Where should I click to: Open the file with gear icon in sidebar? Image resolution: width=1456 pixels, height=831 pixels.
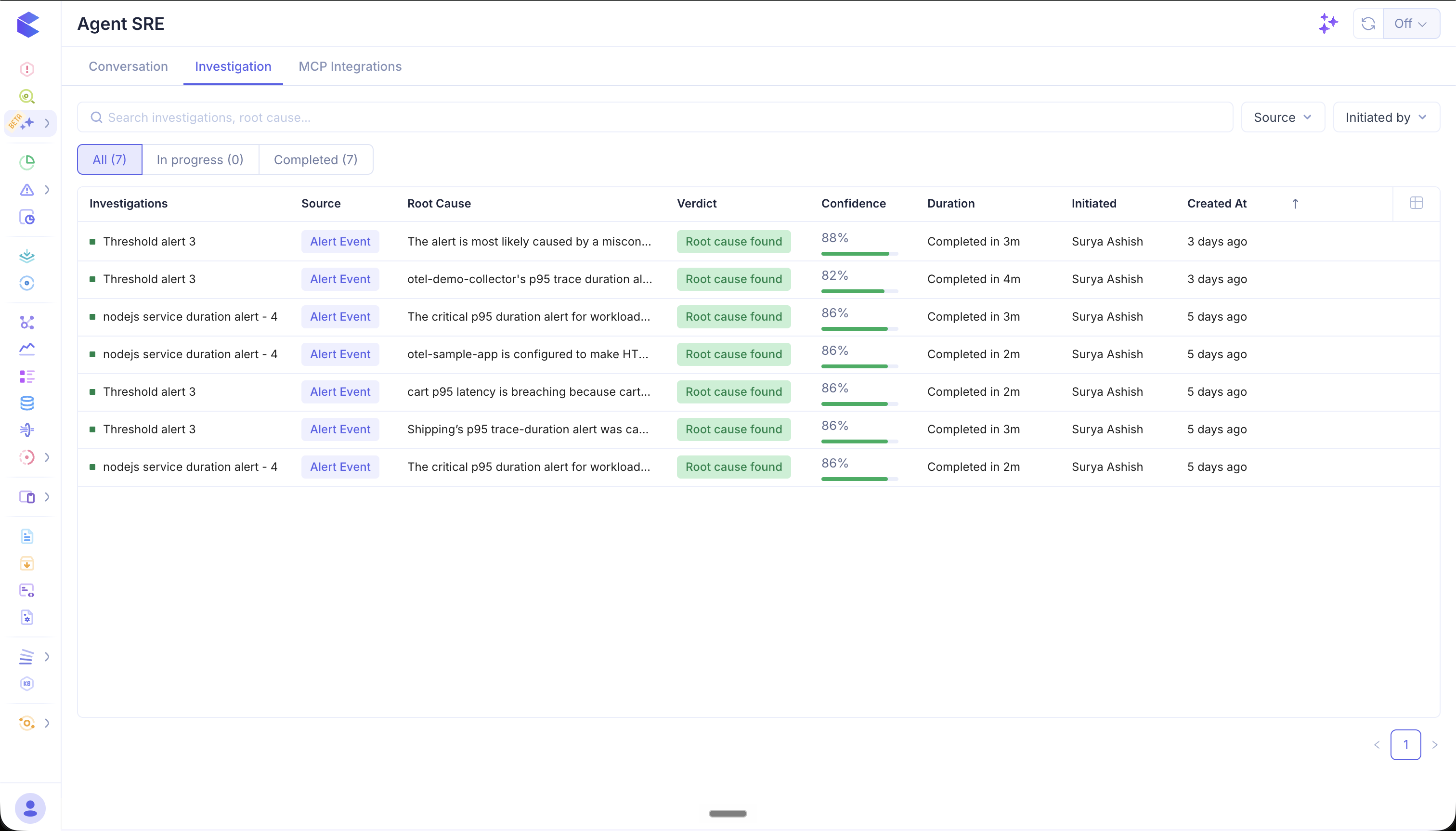27,618
